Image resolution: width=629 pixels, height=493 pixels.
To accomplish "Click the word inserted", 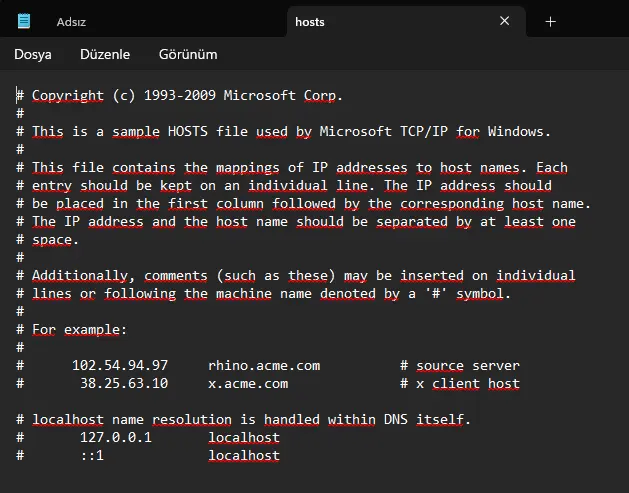I will (x=432, y=276).
